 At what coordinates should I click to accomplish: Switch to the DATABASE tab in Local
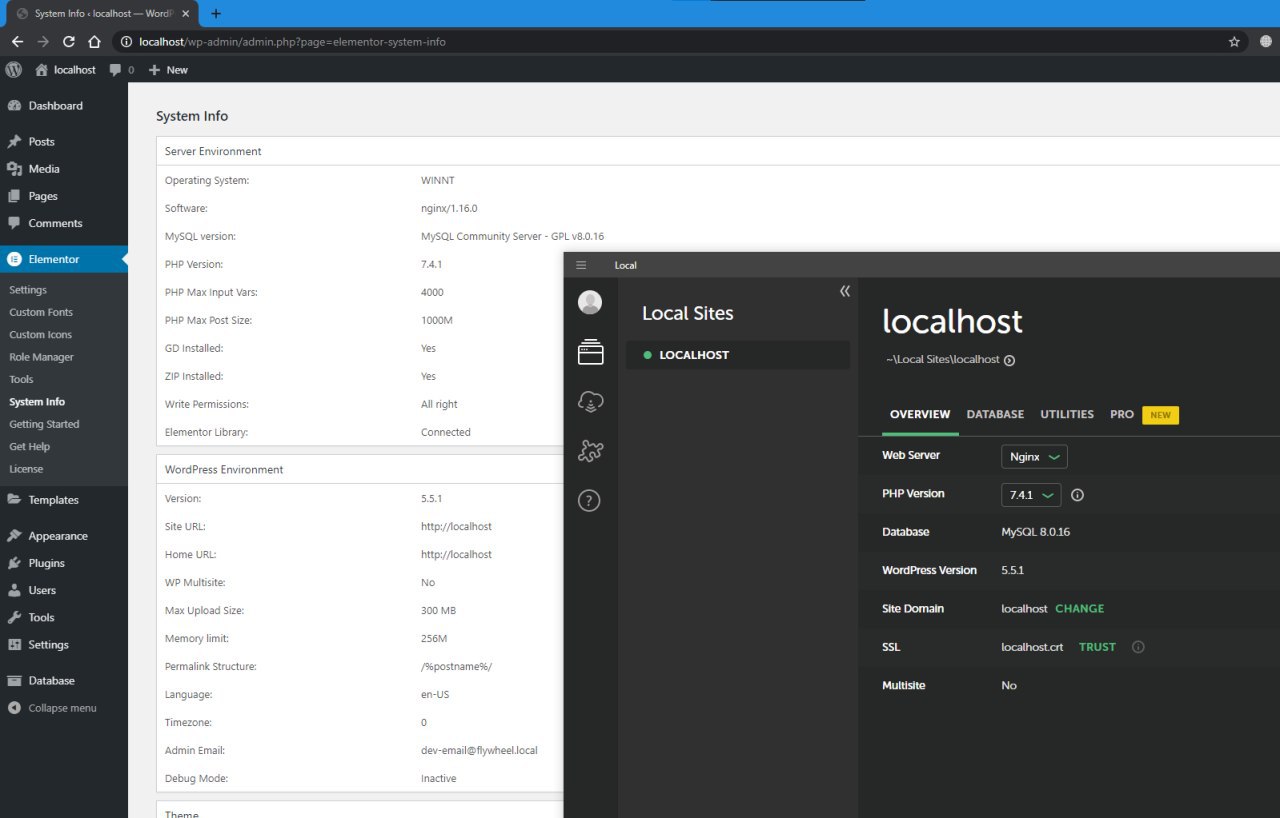[995, 414]
